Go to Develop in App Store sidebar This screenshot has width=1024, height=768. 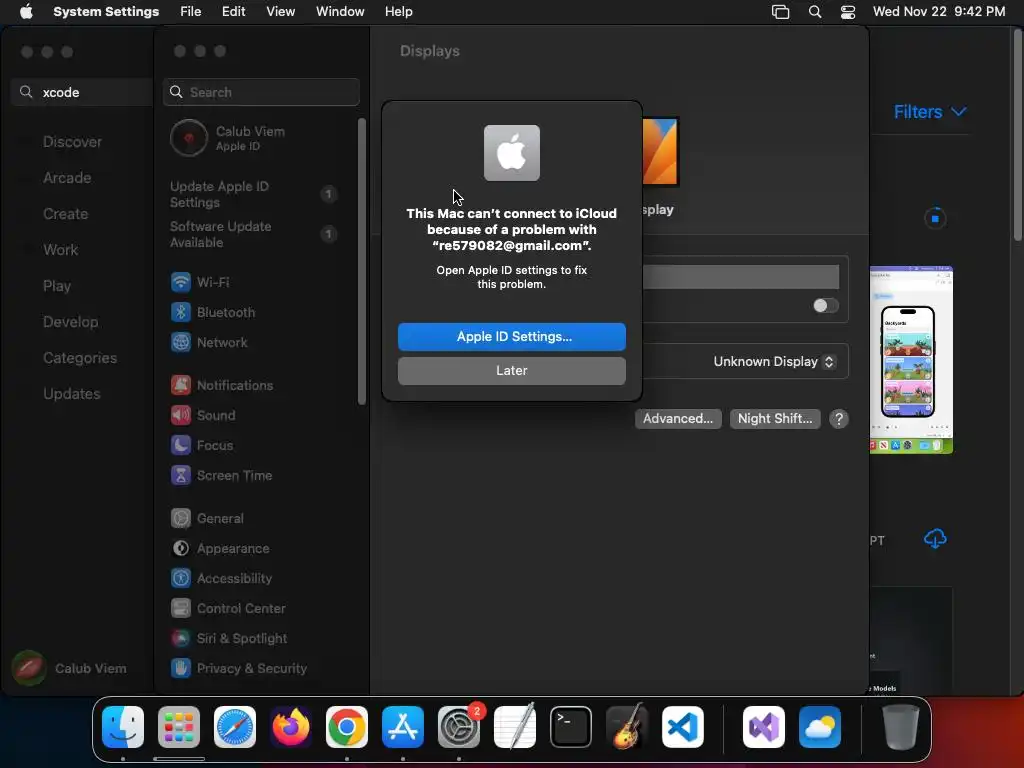71,322
